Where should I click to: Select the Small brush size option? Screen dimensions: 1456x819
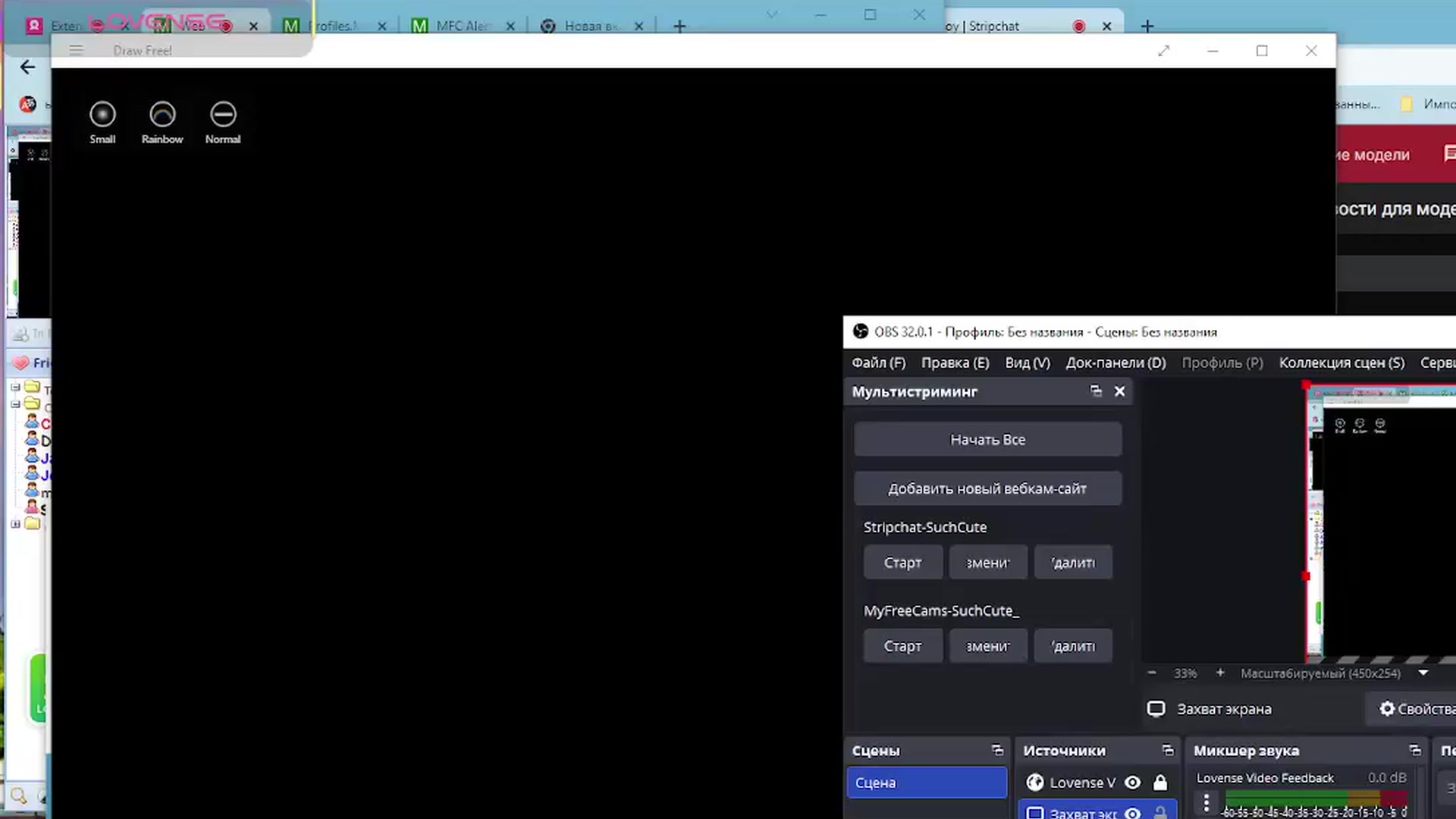pos(102,123)
